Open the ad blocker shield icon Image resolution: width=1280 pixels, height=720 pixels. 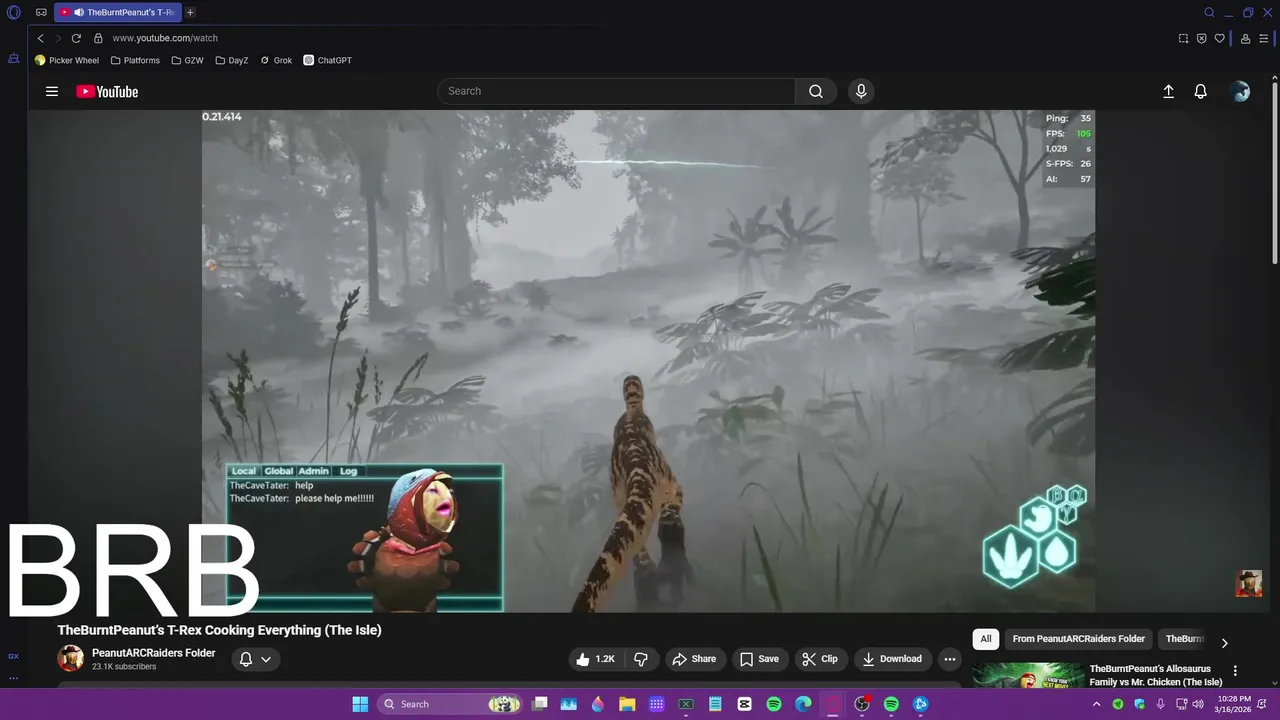coord(1201,38)
